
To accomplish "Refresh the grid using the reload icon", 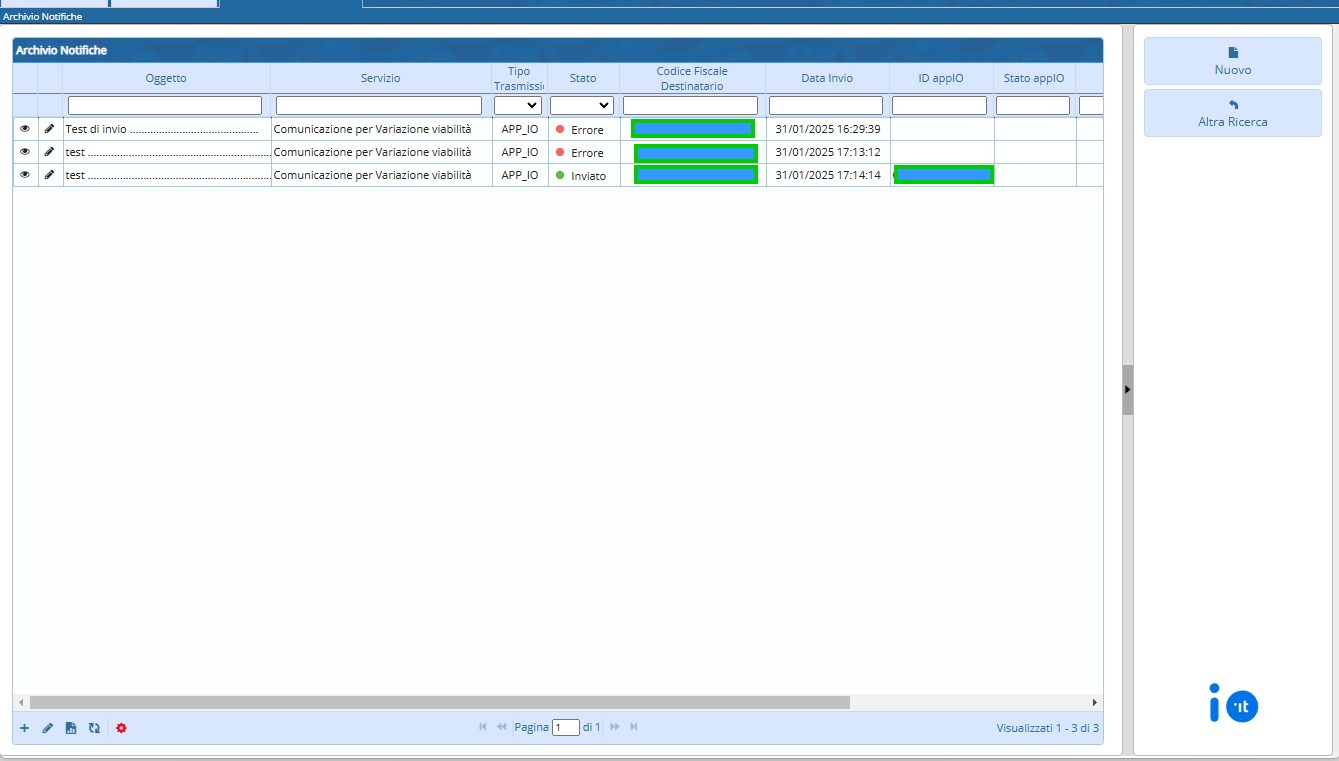I will point(94,728).
